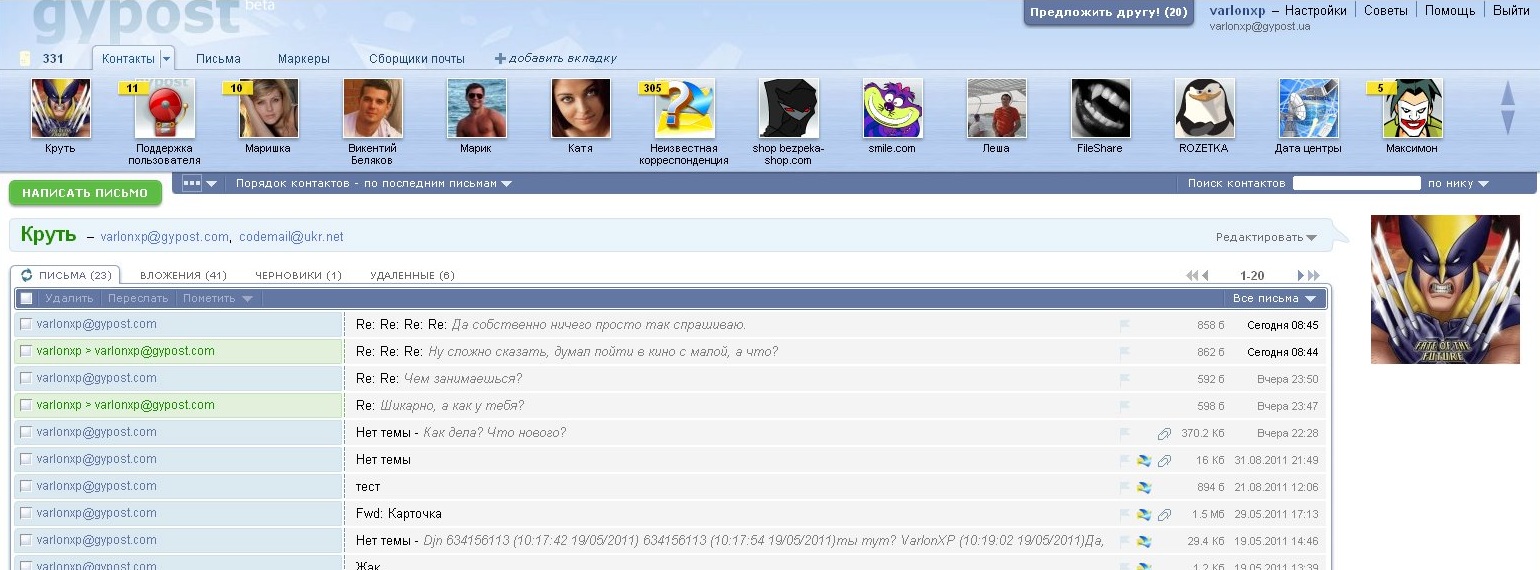Open the smile.com cartoon cat contact

click(x=892, y=108)
